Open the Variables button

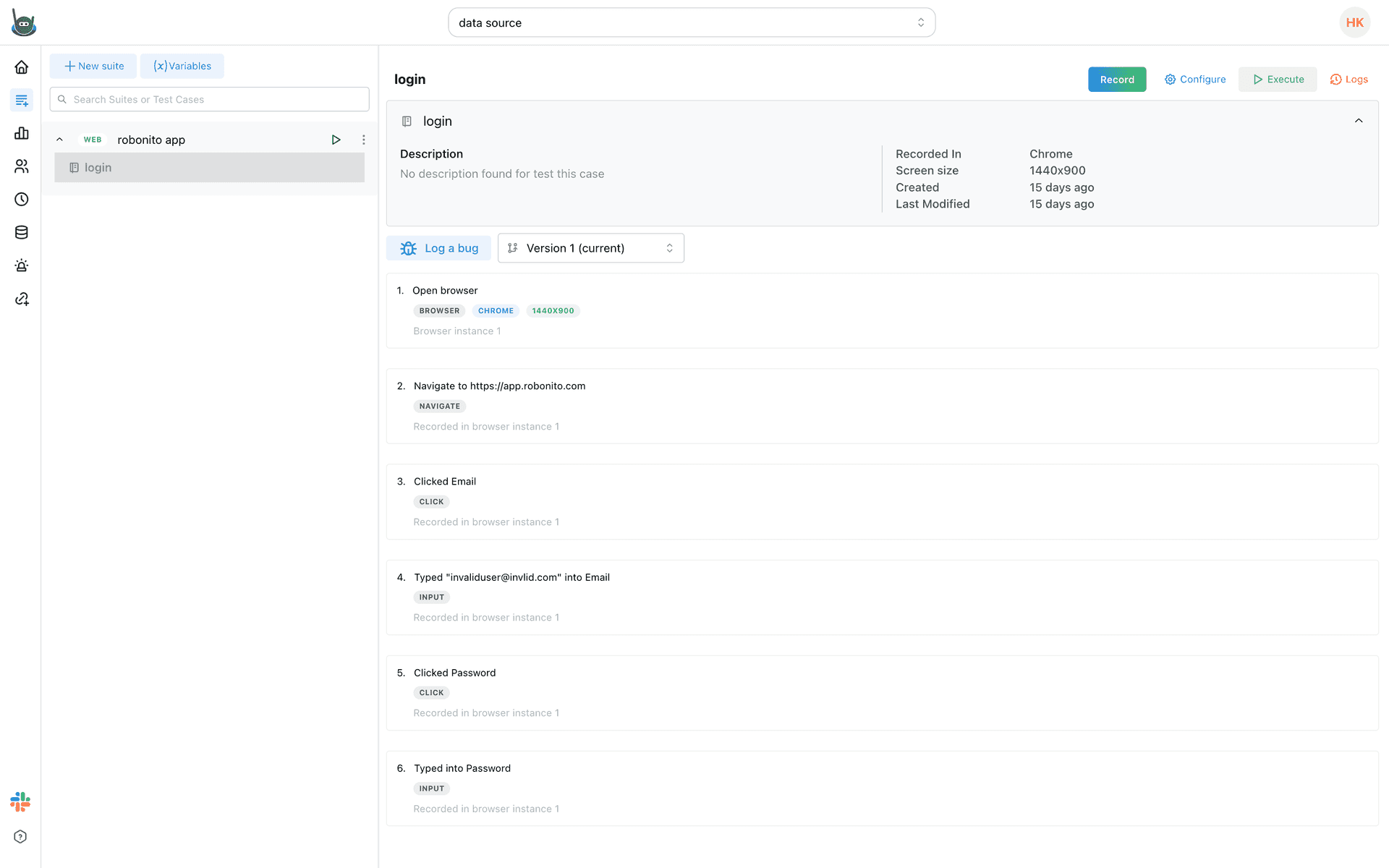[x=182, y=66]
